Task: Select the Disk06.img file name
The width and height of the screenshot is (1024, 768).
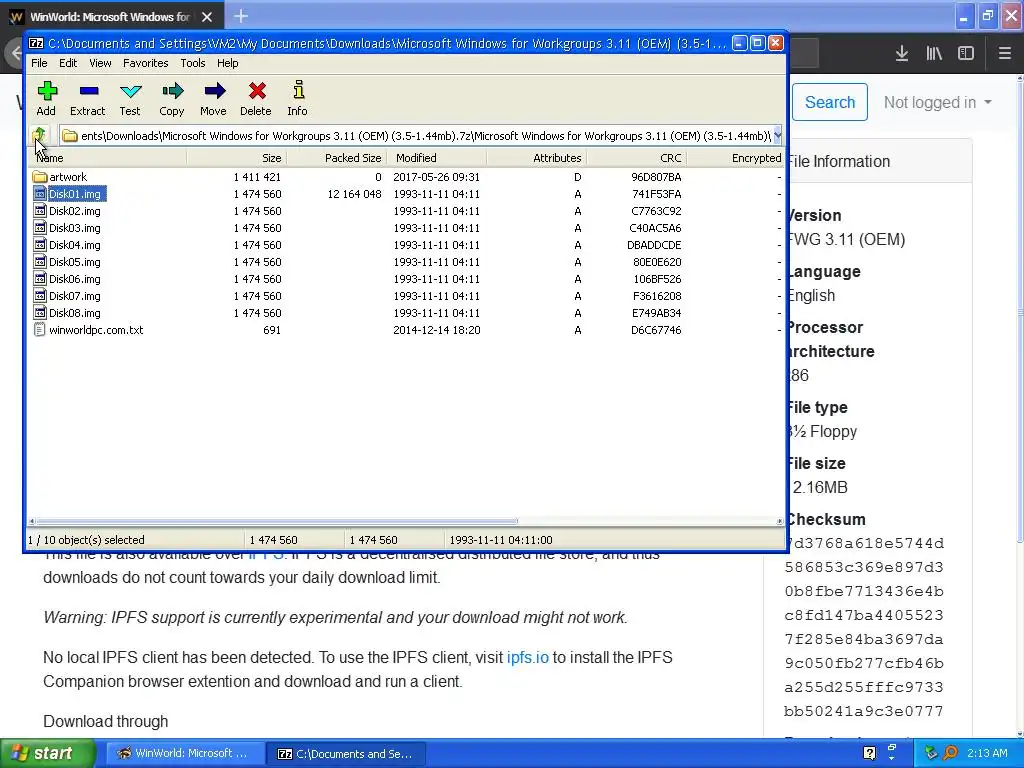Action: point(74,279)
